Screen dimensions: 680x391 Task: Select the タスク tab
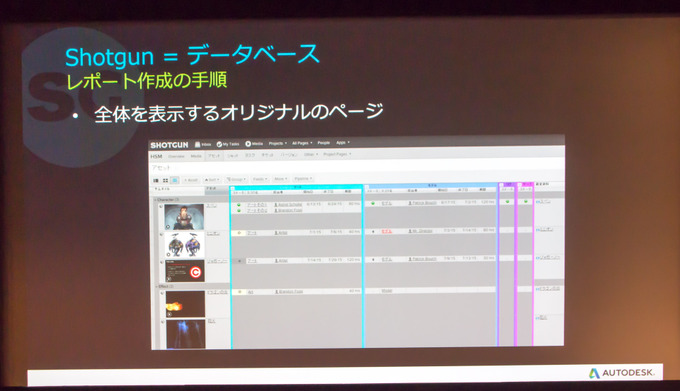pos(250,155)
